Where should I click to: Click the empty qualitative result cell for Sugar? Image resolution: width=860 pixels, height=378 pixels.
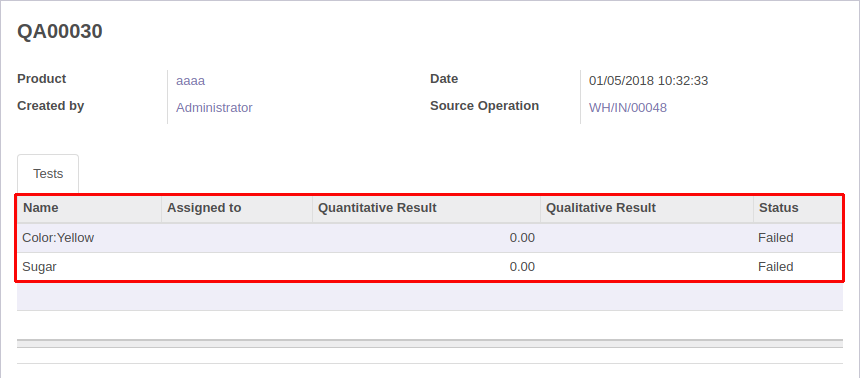(647, 267)
